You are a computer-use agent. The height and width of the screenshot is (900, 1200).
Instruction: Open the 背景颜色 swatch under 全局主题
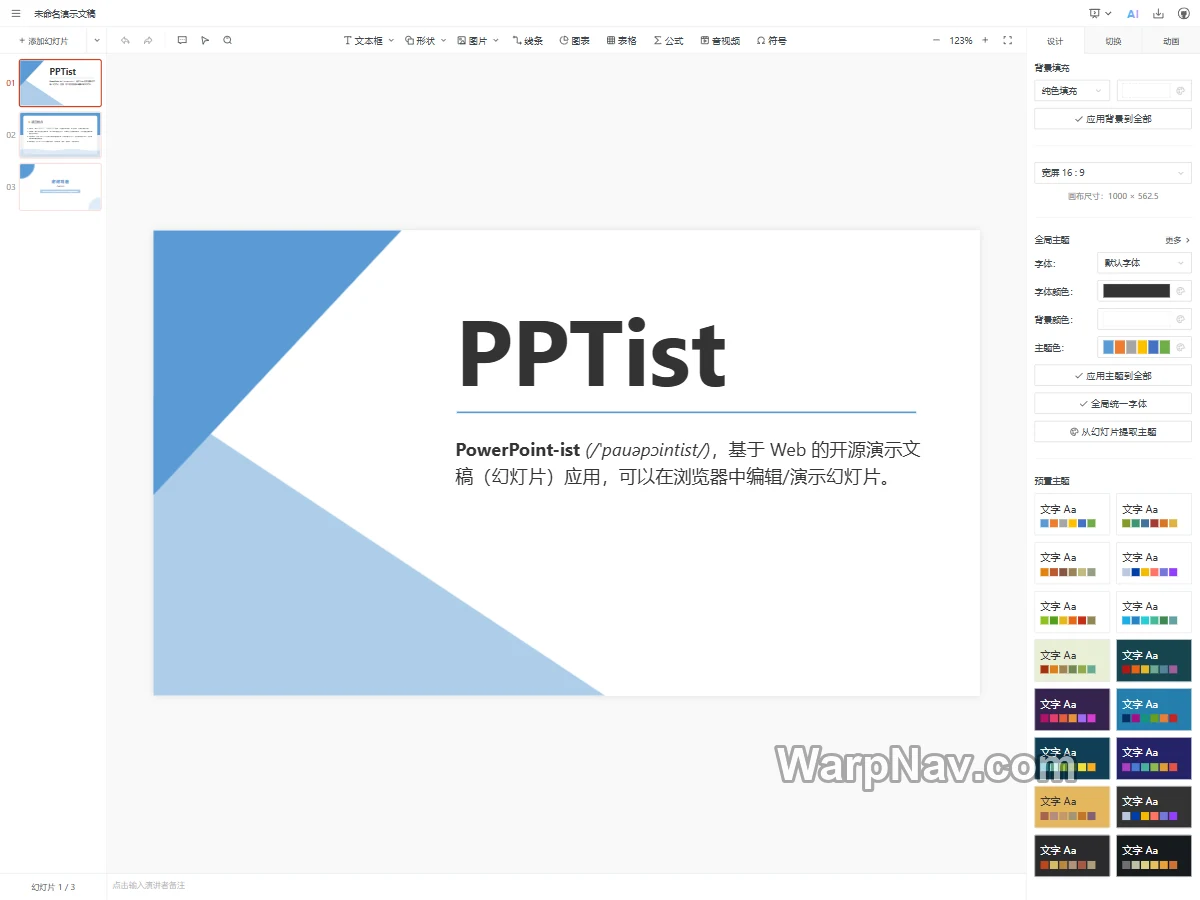(1144, 319)
